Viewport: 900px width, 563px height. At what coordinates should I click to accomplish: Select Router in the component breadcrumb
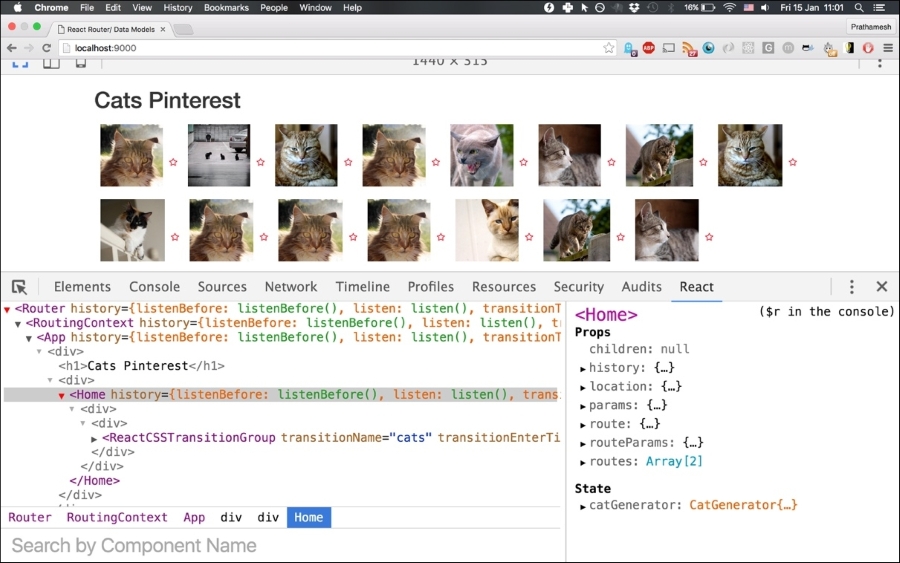[x=30, y=517]
